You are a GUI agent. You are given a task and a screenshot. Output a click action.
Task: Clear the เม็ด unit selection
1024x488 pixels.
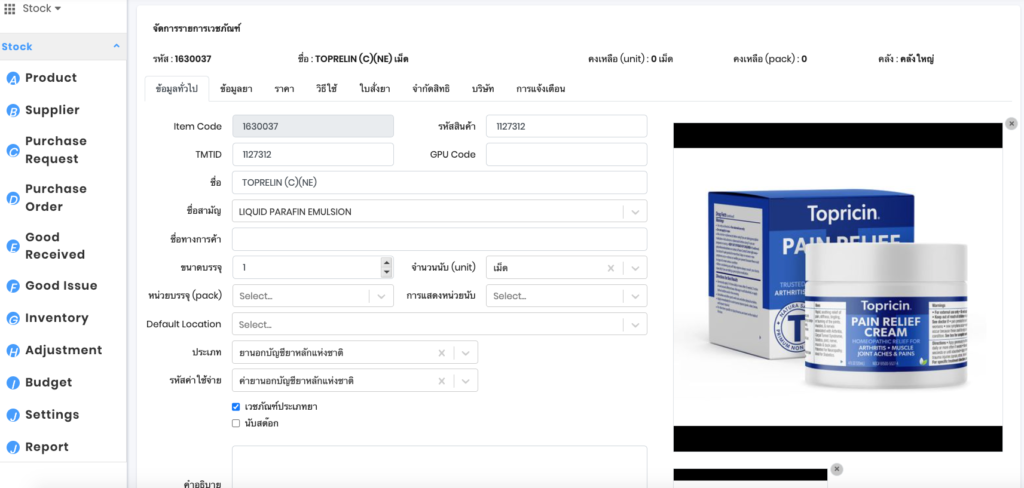pos(611,268)
